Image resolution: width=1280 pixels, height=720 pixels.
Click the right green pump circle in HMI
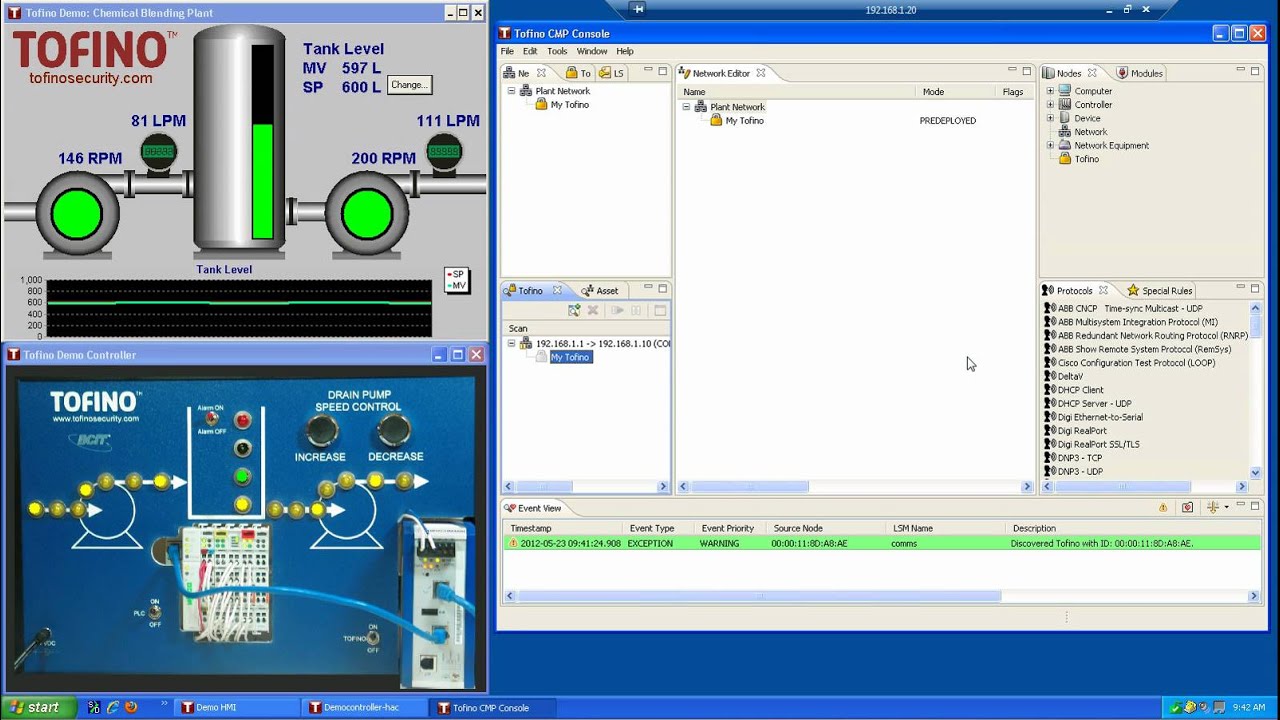366,214
